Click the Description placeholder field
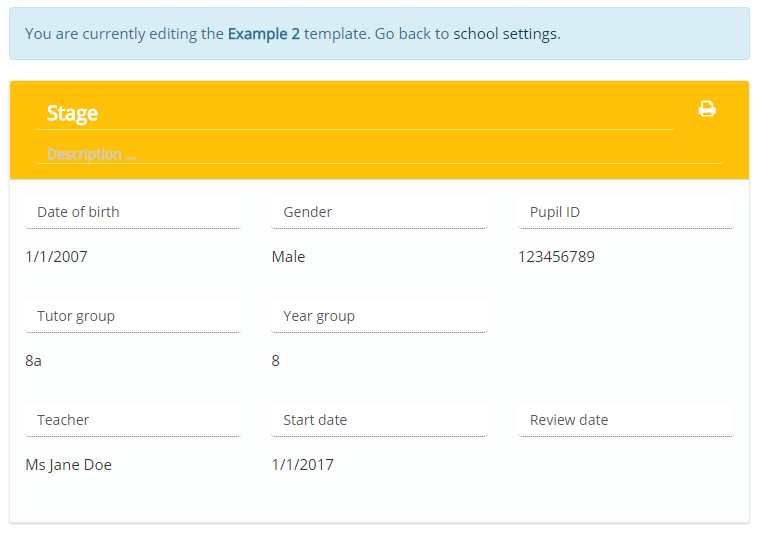 pyautogui.click(x=380, y=154)
